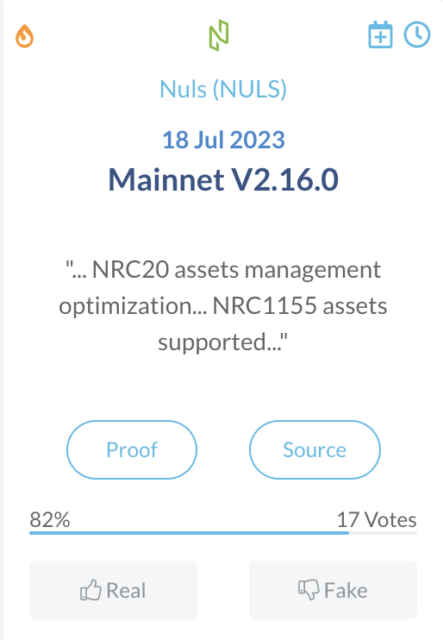Viewport: 443px width, 640px height.
Task: Click the unfilled end of vote bar
Action: click(383, 533)
